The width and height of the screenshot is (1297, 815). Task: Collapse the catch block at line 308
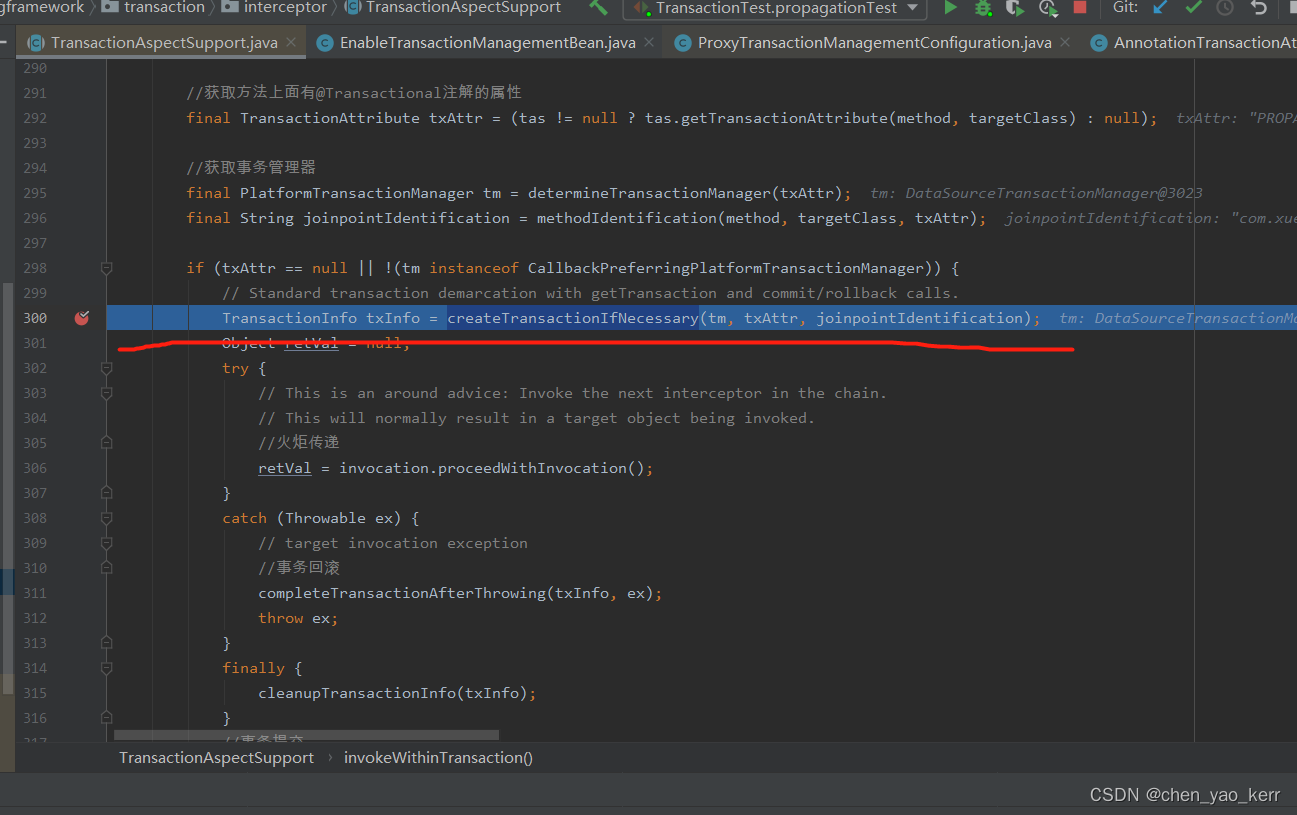tap(106, 518)
